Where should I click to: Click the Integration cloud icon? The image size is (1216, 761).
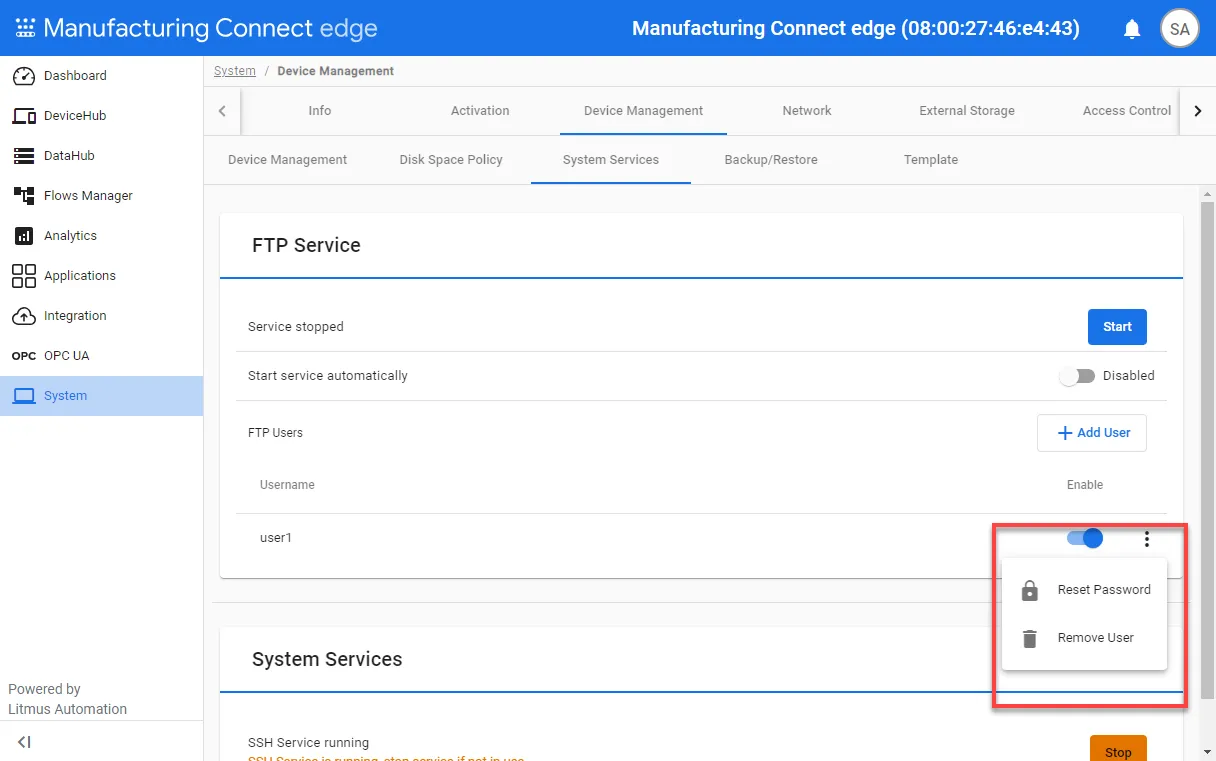tap(24, 316)
